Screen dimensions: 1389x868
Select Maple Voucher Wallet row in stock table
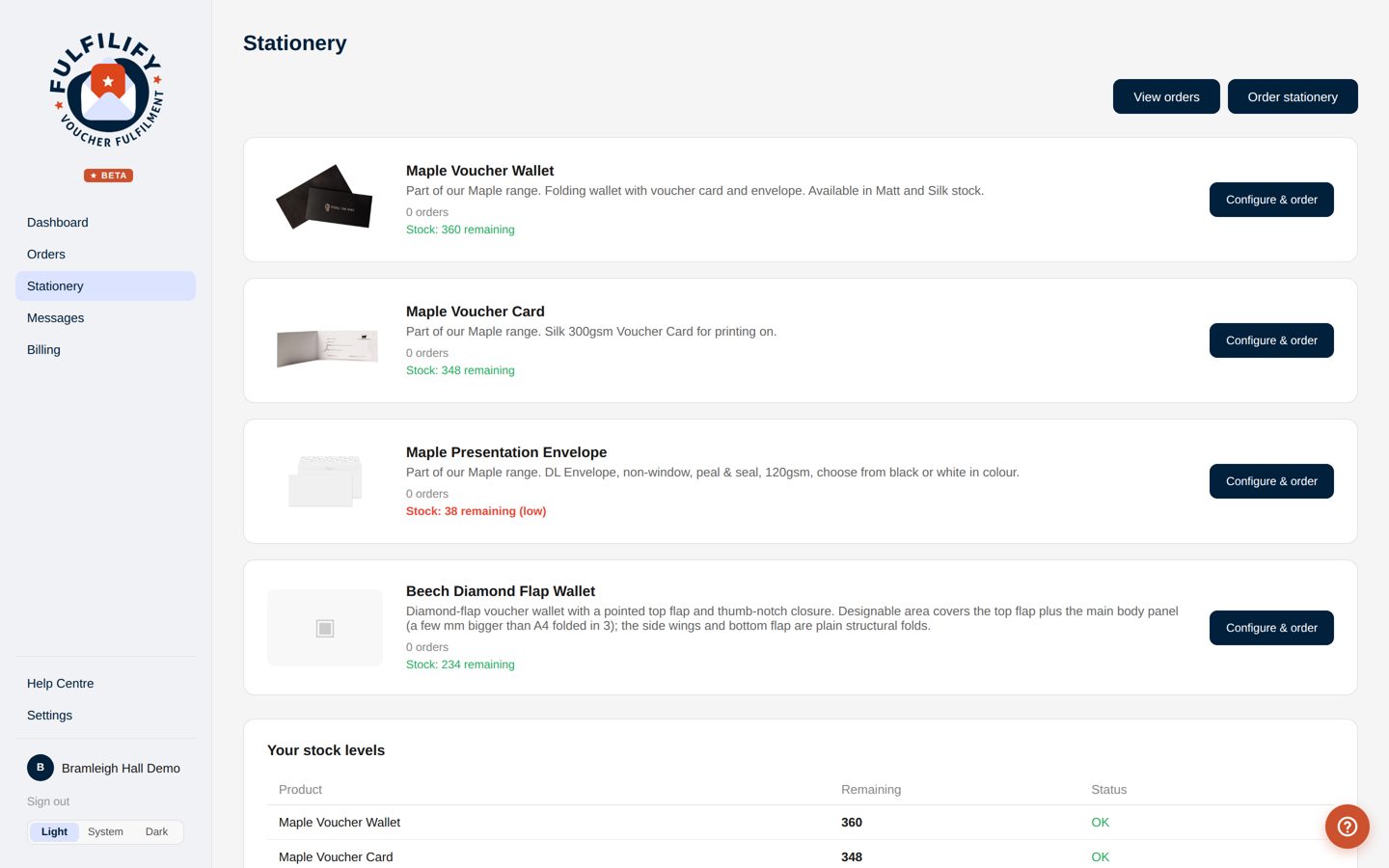pyautogui.click(x=800, y=823)
